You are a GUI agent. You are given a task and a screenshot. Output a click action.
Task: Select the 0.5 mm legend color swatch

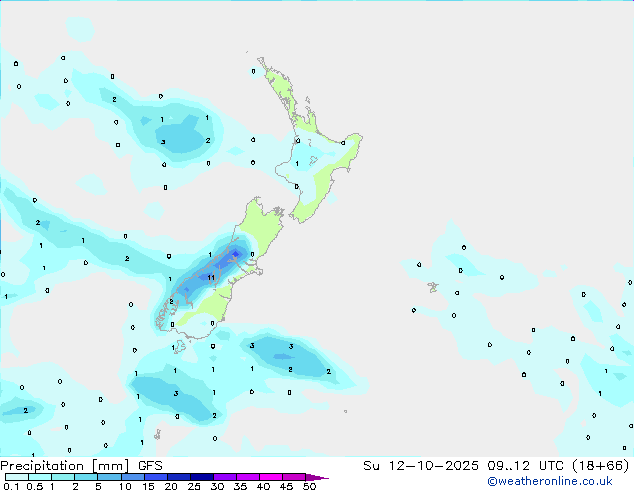click(x=40, y=477)
